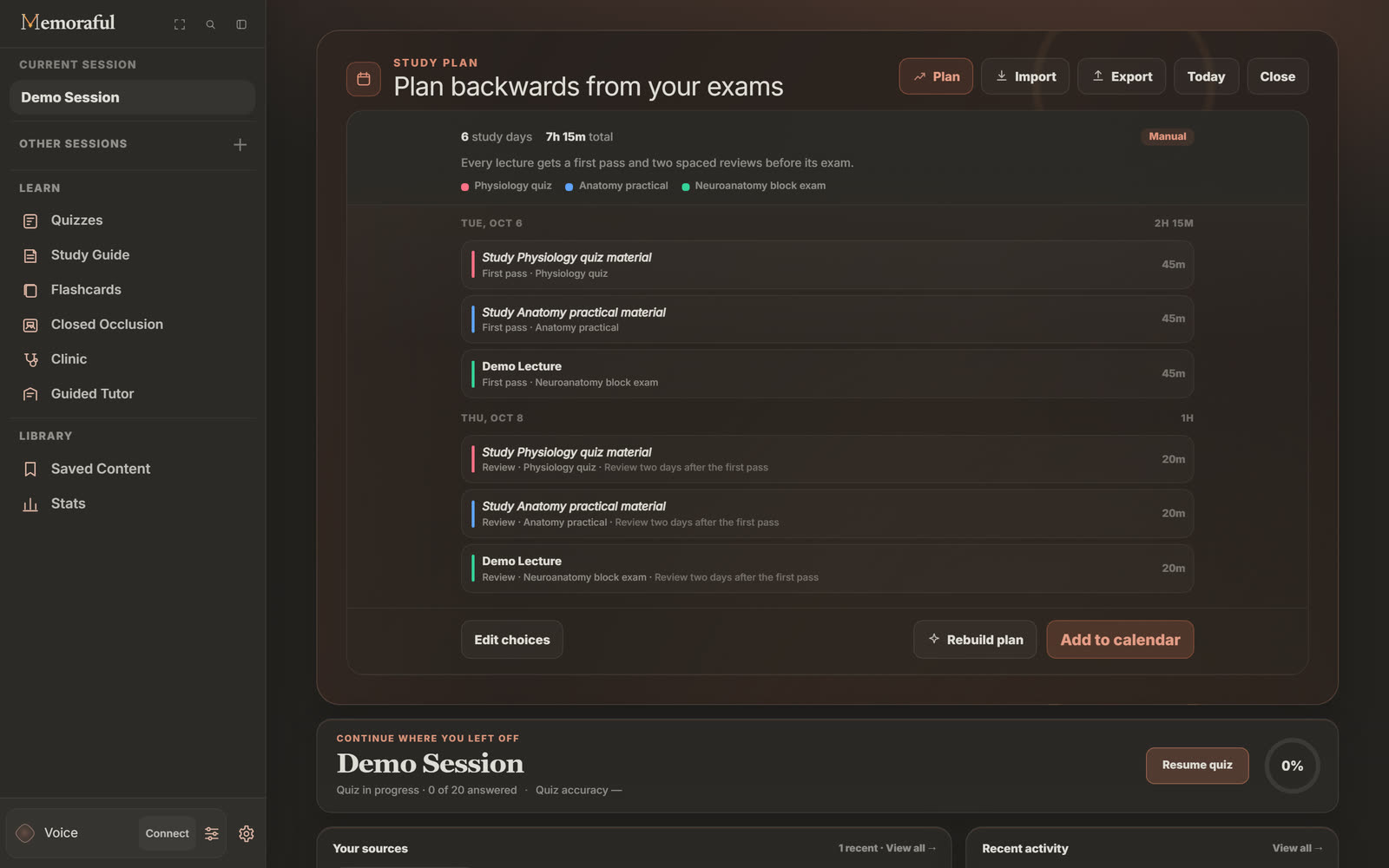Select the Plan button

936,76
